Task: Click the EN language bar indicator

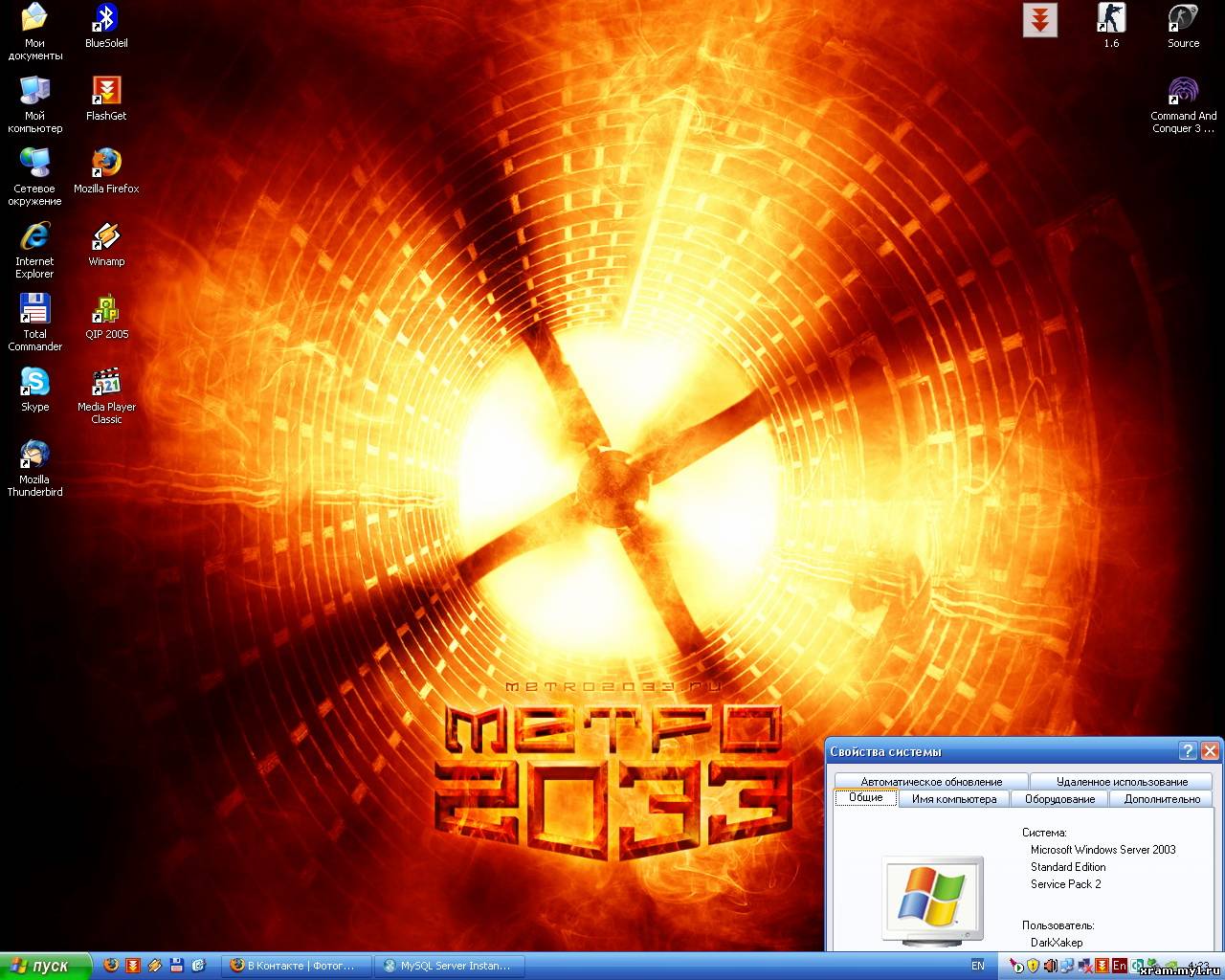Action: [978, 966]
